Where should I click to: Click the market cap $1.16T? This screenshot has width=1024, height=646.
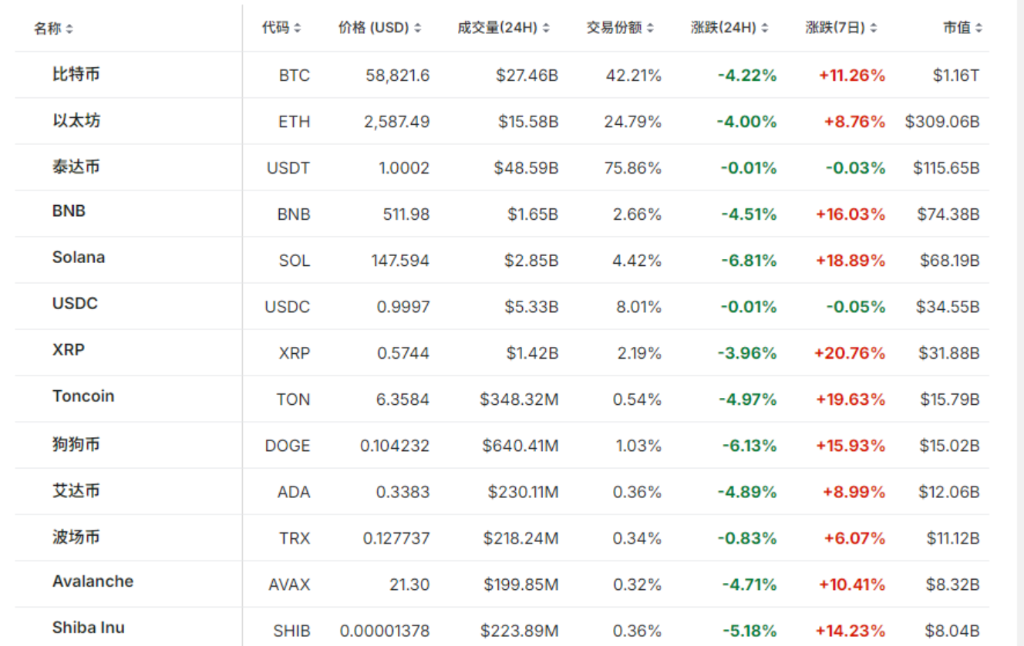pos(956,76)
